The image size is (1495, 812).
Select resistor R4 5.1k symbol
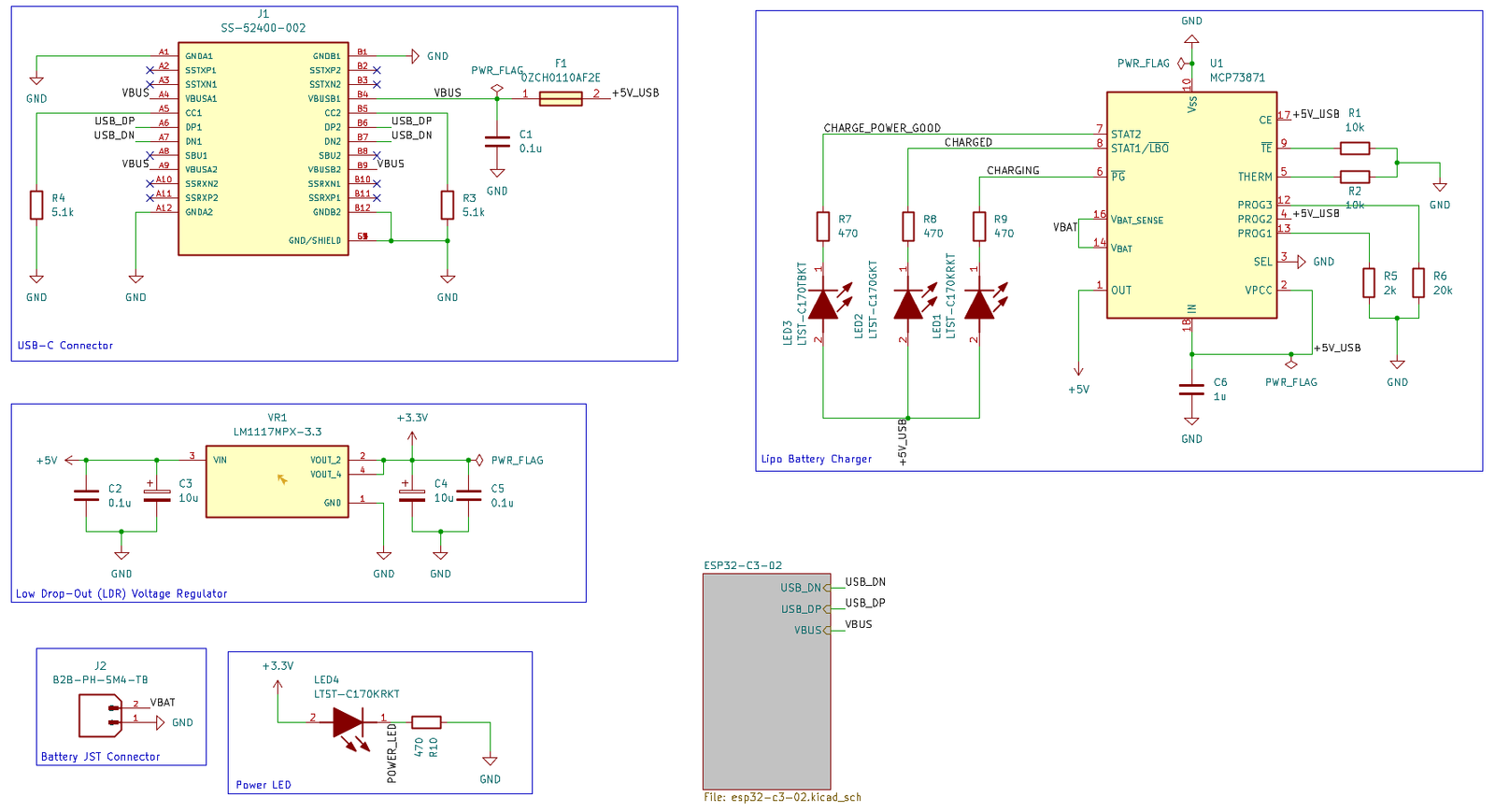coord(36,205)
